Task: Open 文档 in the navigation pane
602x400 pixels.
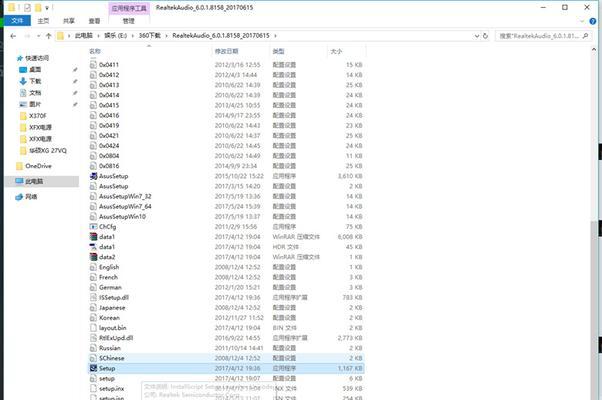Action: tap(35, 93)
